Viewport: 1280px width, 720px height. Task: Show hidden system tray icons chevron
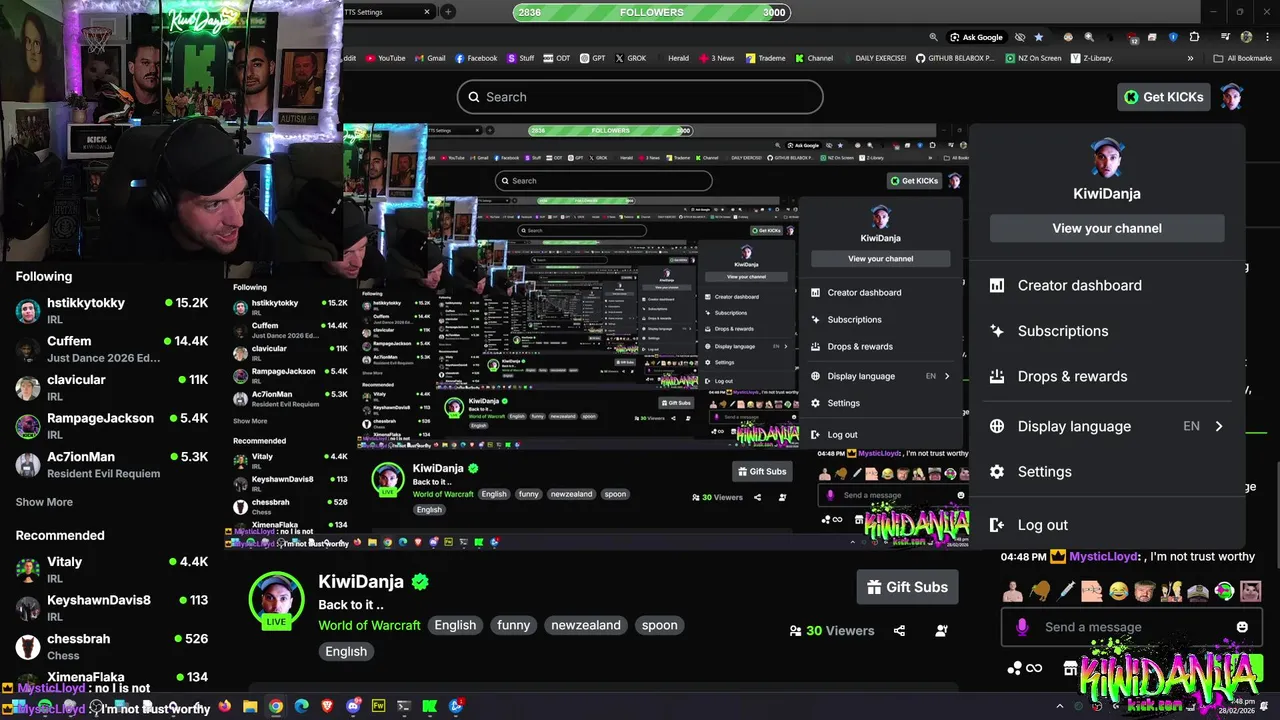pyautogui.click(x=1060, y=706)
